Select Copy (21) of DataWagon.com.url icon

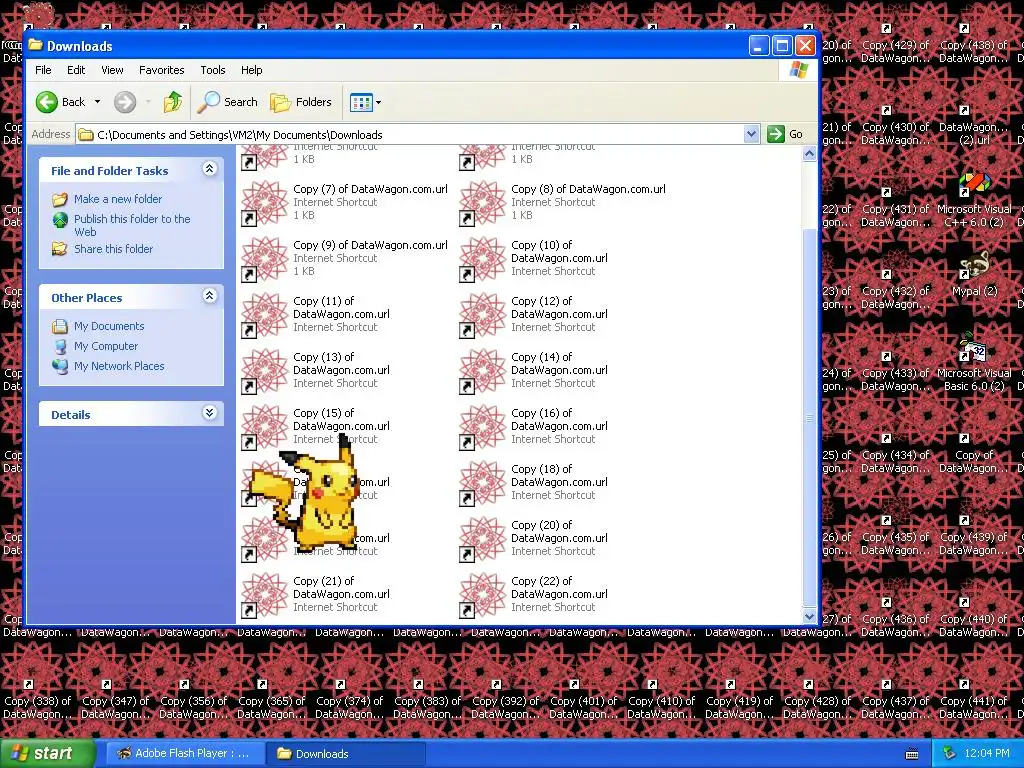click(264, 596)
